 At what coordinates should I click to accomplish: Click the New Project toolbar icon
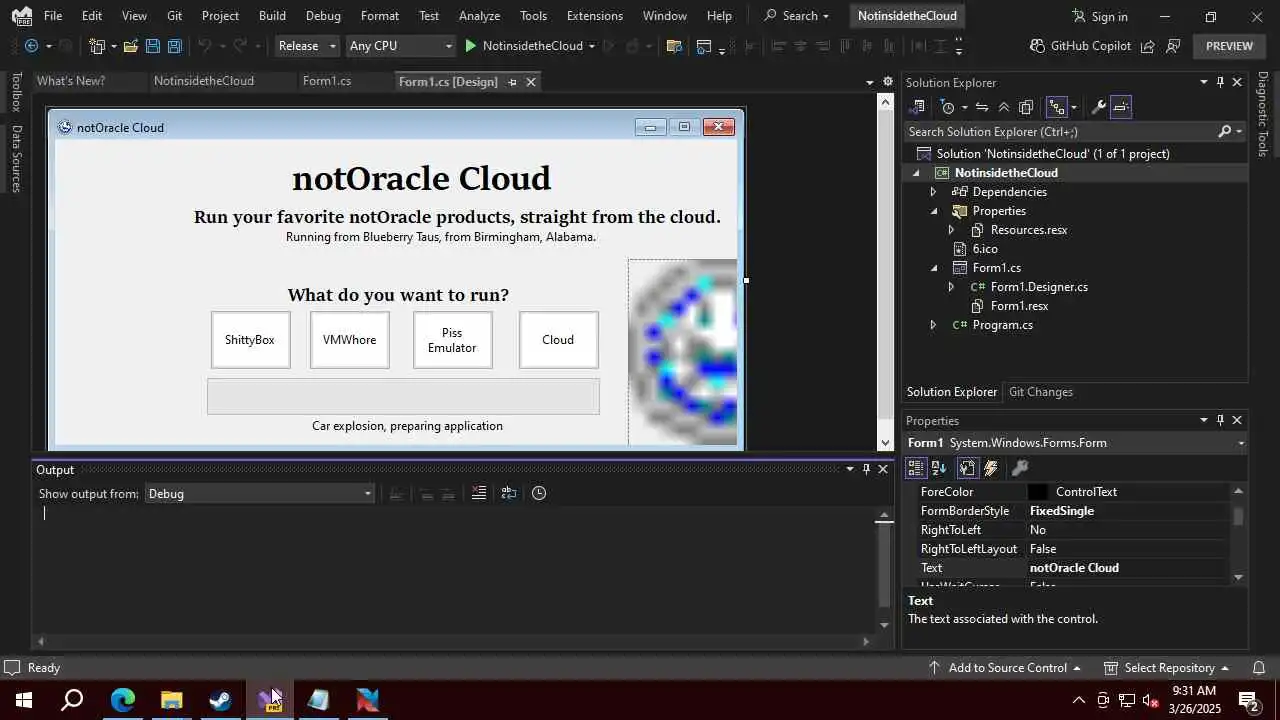[x=97, y=46]
